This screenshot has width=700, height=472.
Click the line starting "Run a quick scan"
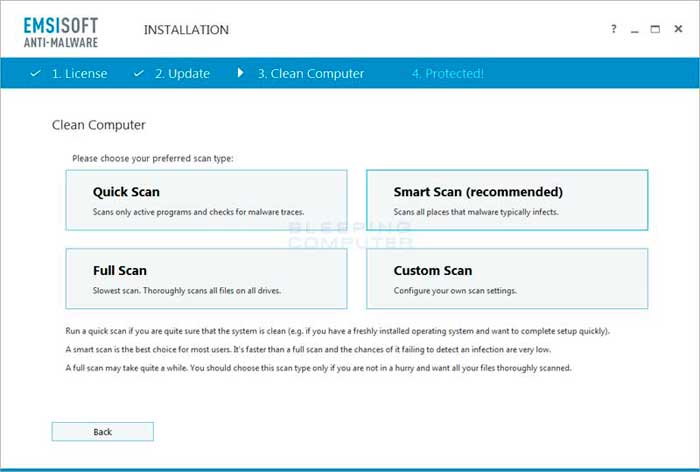338,331
